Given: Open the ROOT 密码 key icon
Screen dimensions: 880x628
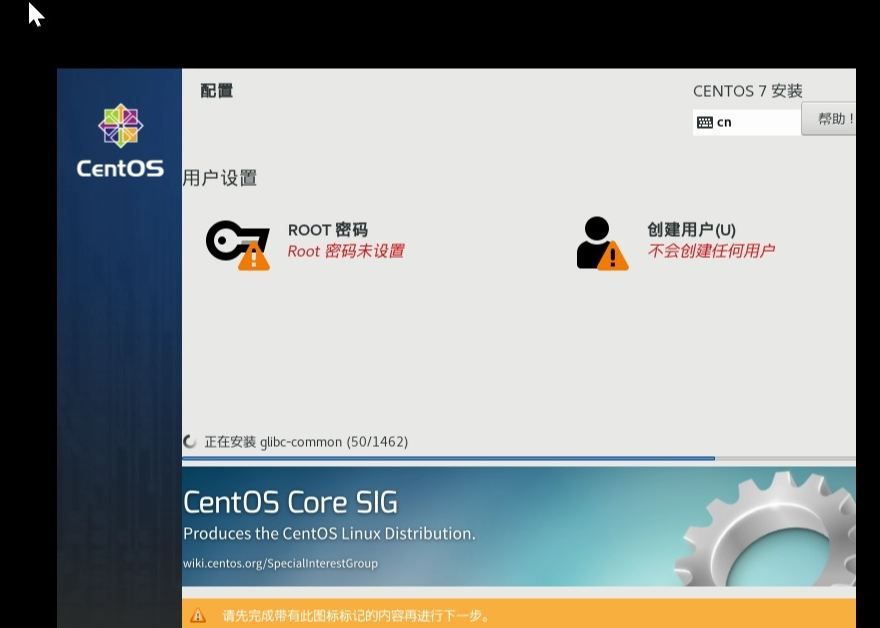Looking at the screenshot, I should 237,245.
